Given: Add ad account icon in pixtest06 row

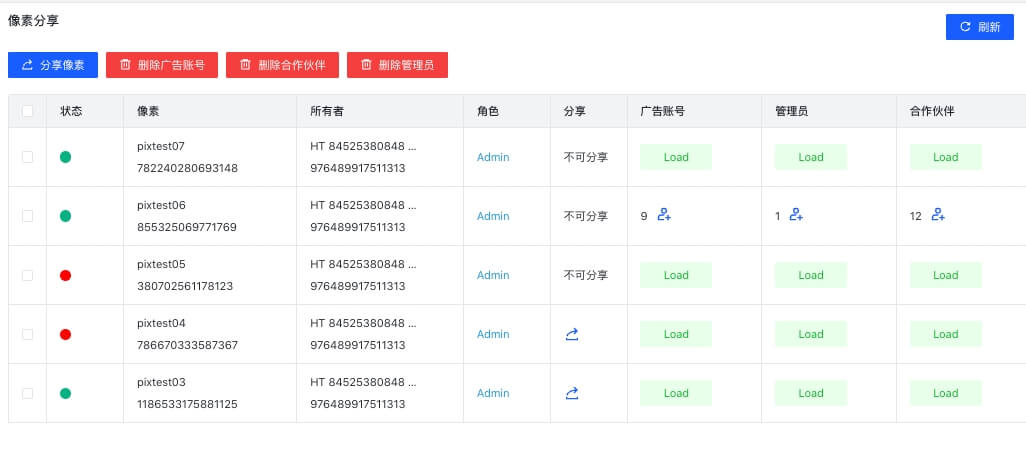Looking at the screenshot, I should point(664,215).
